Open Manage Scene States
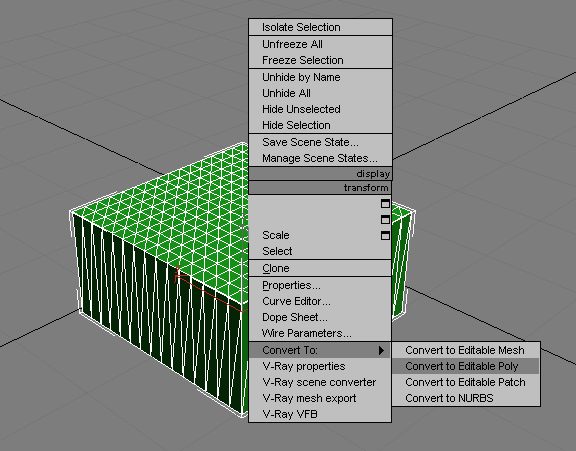The height and width of the screenshot is (451, 576). [x=320, y=158]
